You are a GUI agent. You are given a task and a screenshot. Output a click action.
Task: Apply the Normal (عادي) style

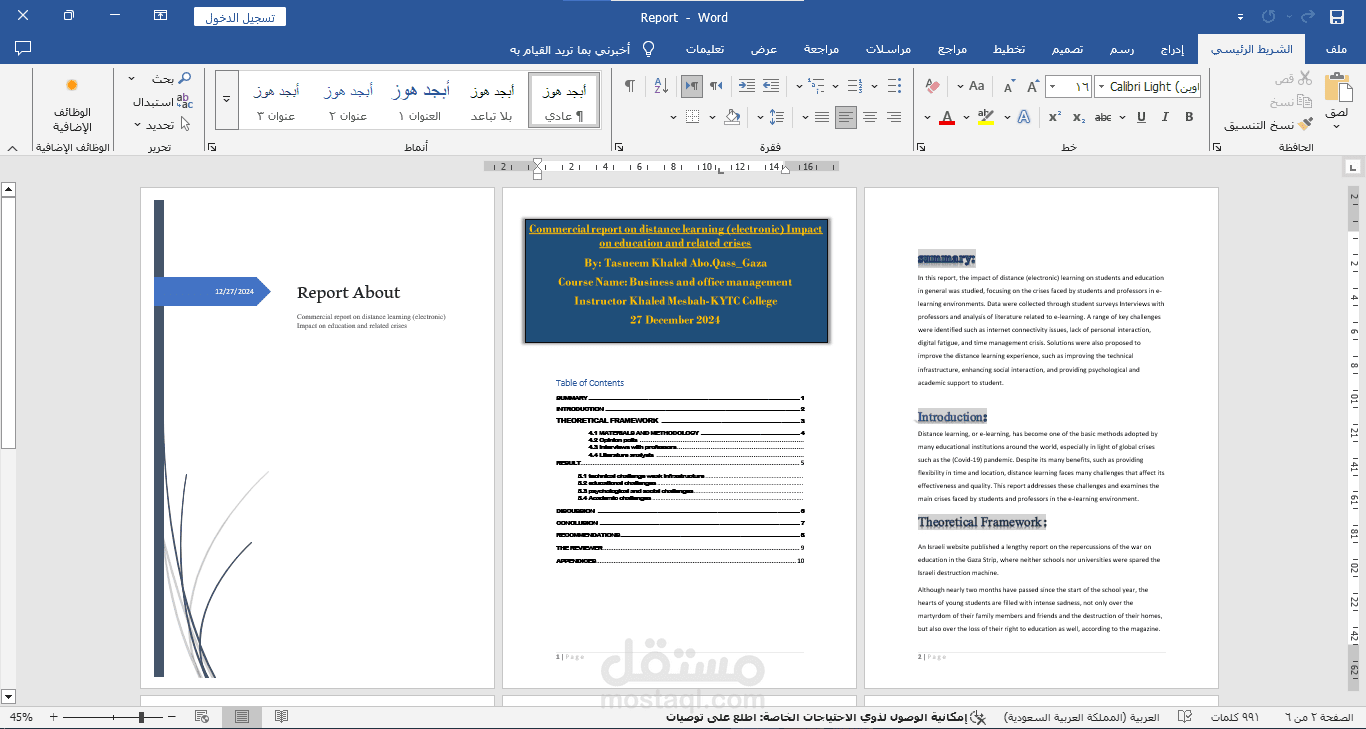(x=564, y=100)
